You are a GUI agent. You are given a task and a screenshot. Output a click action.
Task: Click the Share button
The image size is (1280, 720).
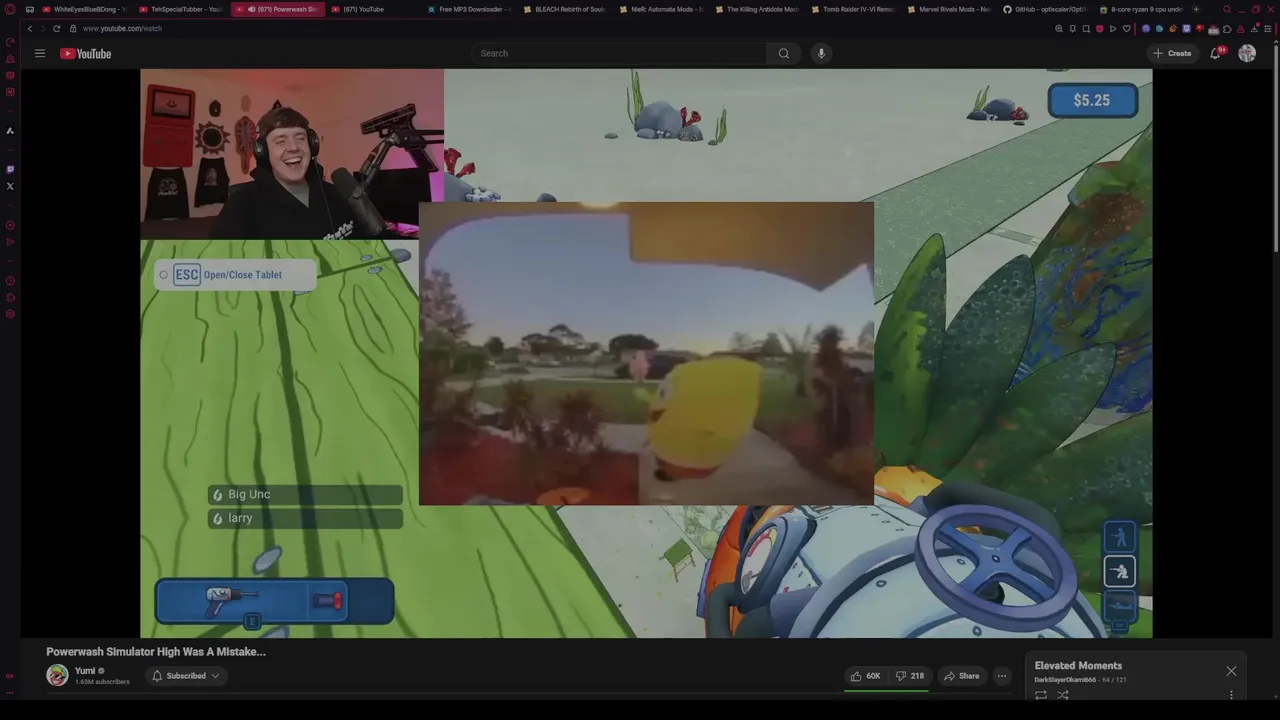(961, 676)
